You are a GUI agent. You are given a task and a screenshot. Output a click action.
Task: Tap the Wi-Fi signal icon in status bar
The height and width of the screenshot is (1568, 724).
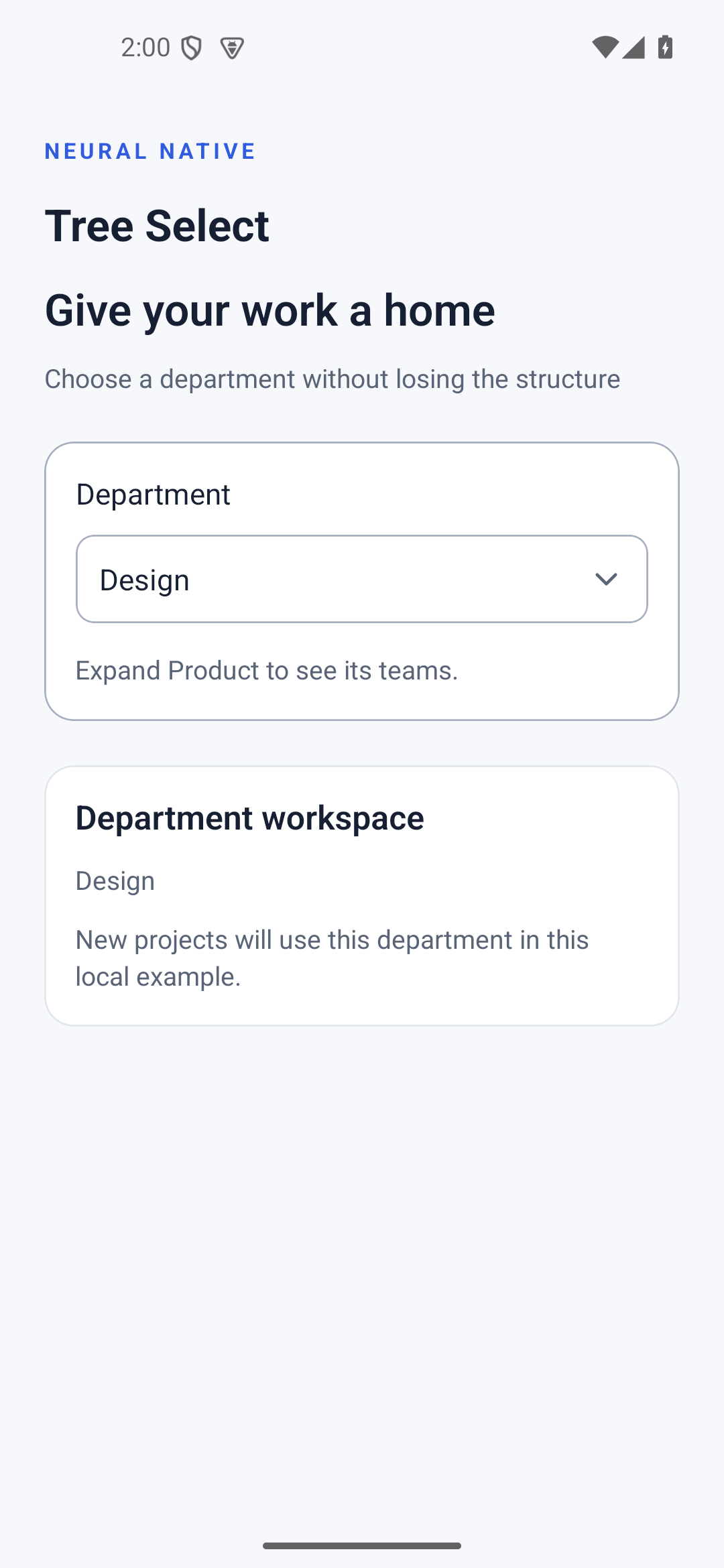coord(605,48)
